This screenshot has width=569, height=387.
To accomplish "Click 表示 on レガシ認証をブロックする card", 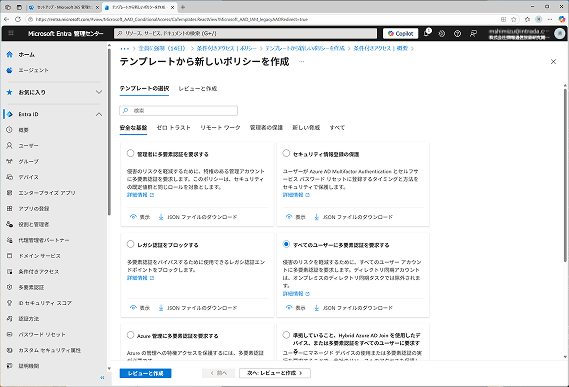I will (x=140, y=308).
